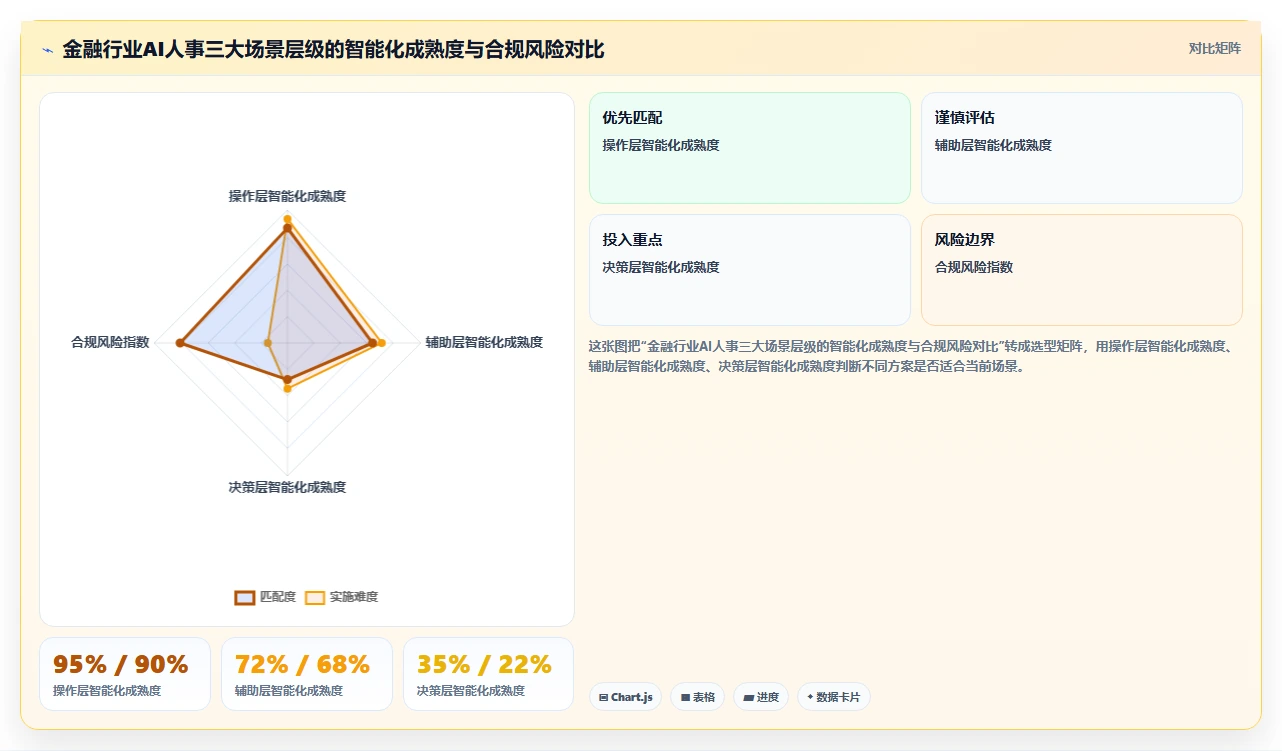This screenshot has height=751, width=1282.
Task: Click 操作层智能化成熟度 text in 优先匹配 card
Action: click(661, 145)
